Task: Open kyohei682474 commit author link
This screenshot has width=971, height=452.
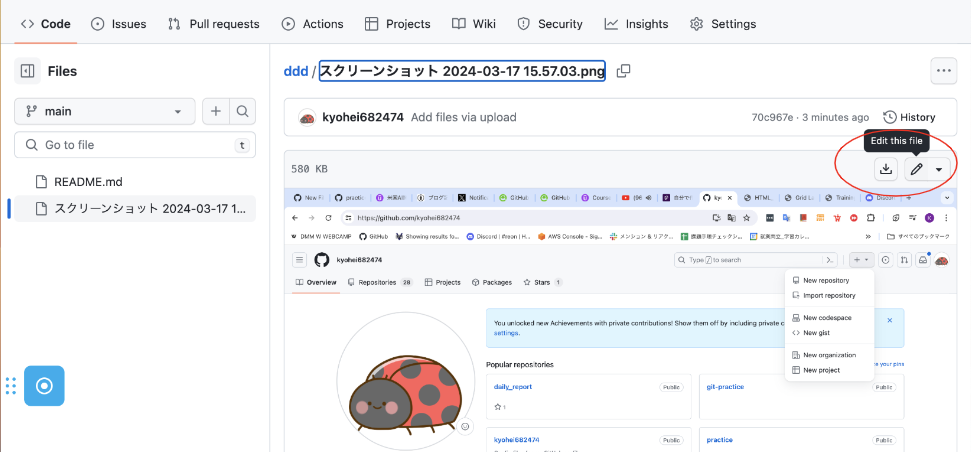Action: click(x=363, y=117)
